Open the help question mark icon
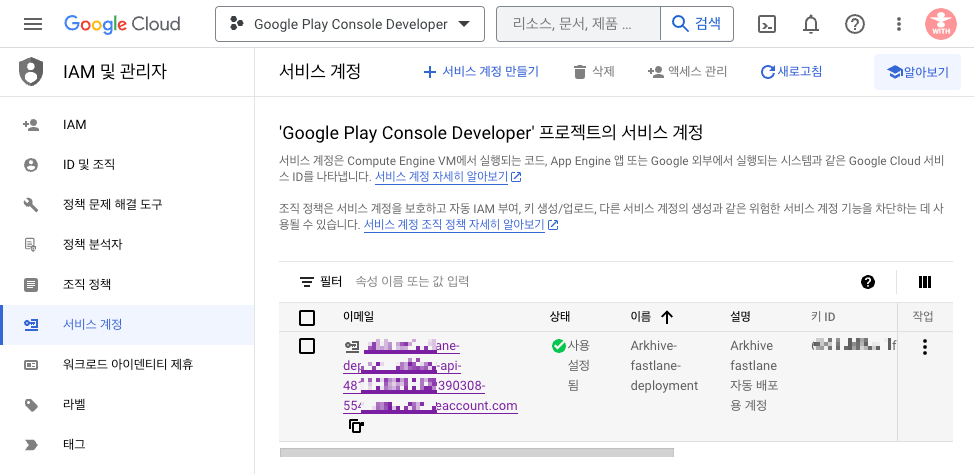The image size is (974, 474). [x=855, y=24]
